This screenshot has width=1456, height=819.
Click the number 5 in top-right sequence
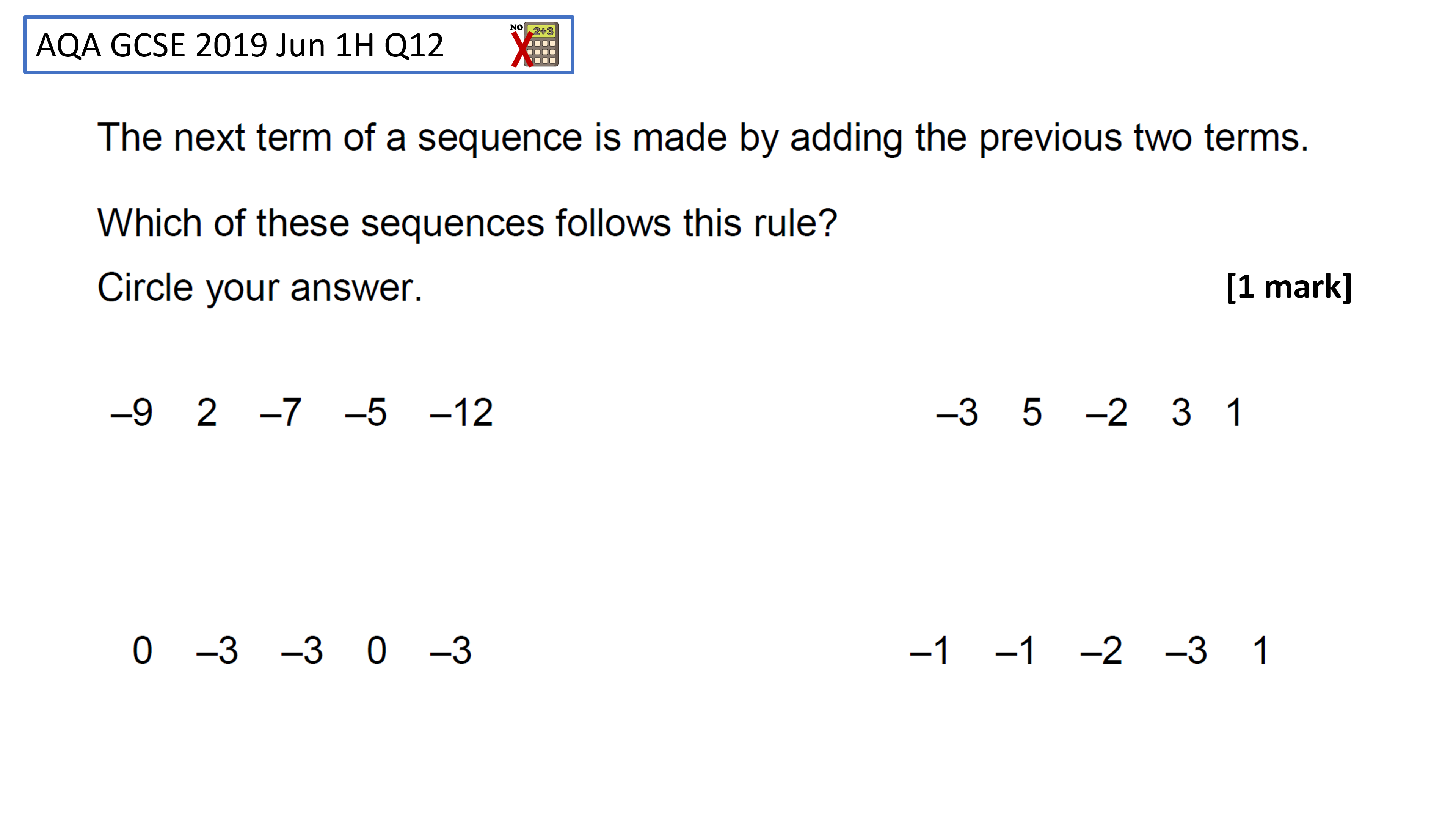click(x=1032, y=413)
